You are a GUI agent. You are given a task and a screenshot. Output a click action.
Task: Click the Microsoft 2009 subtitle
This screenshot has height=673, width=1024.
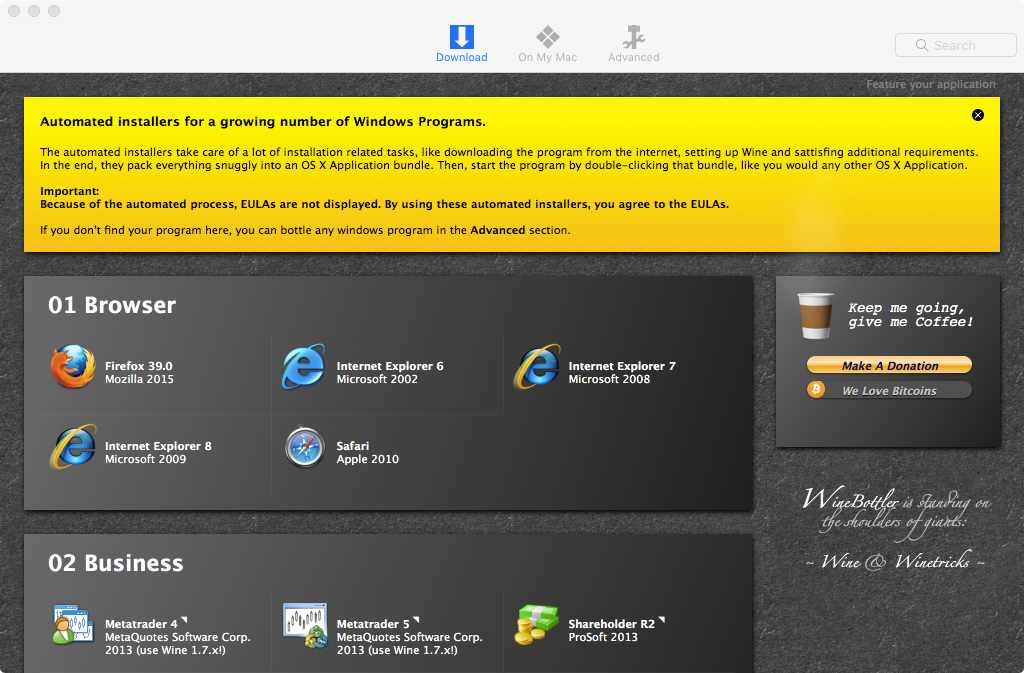click(146, 460)
